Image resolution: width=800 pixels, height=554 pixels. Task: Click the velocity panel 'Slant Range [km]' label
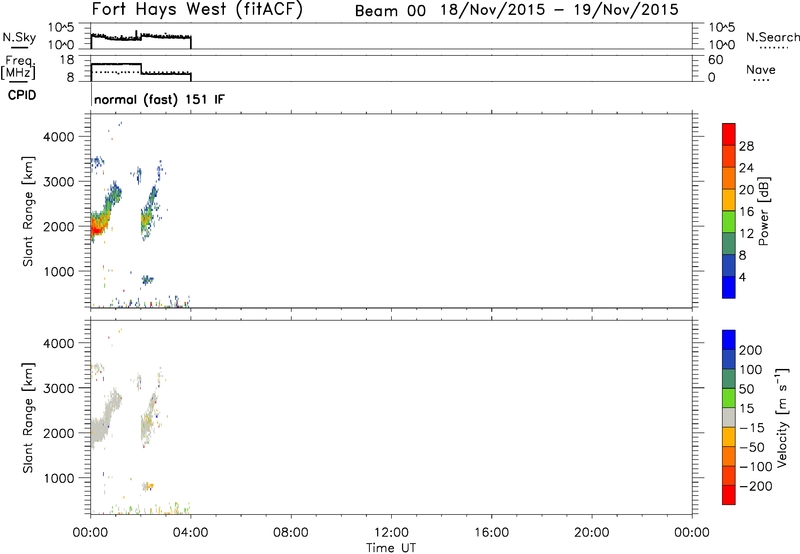tap(28, 417)
